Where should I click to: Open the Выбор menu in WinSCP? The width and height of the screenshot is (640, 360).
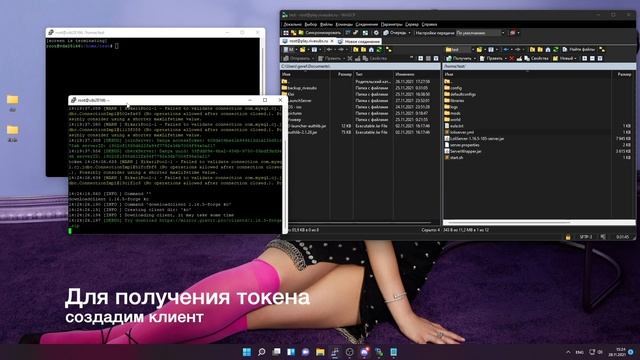coord(311,24)
